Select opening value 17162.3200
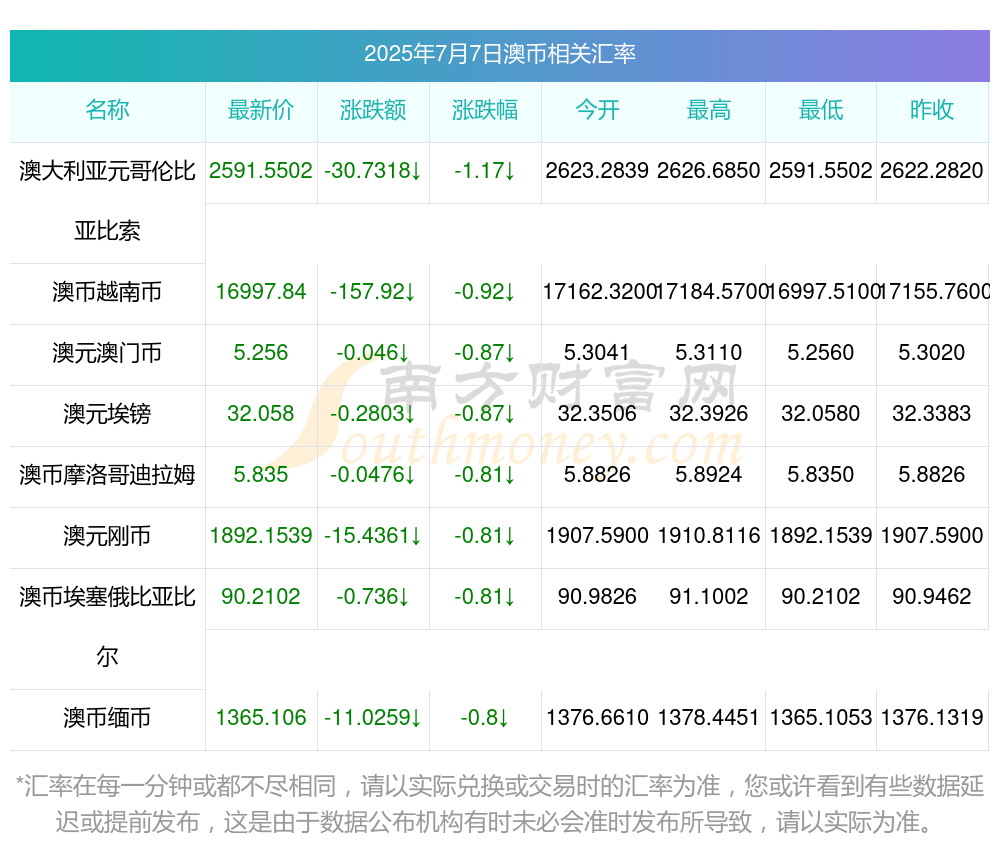 coord(599,291)
